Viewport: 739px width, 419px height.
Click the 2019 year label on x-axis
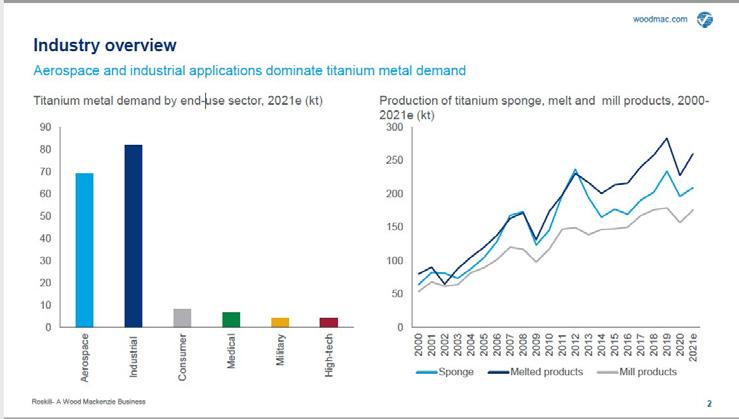click(x=666, y=345)
